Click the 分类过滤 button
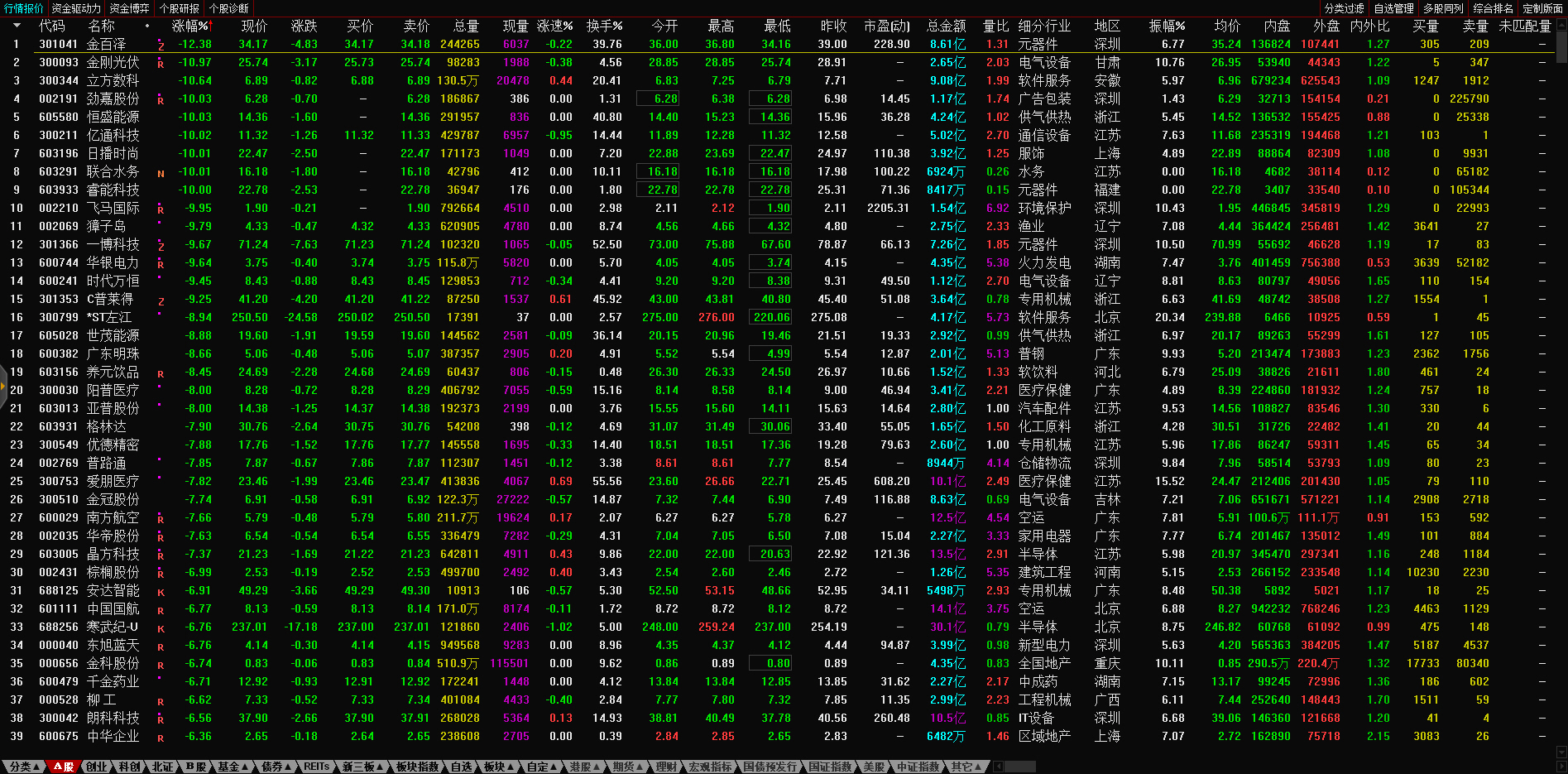This screenshot has width=1568, height=774. point(1344,8)
